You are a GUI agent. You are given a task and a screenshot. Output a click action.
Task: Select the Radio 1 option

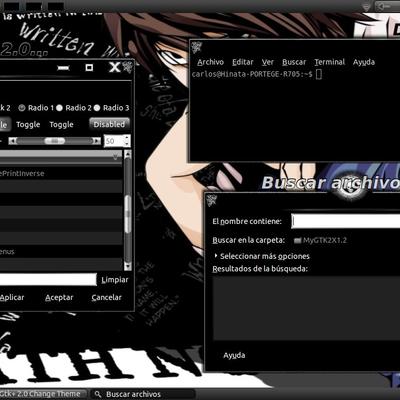[x=36, y=108]
